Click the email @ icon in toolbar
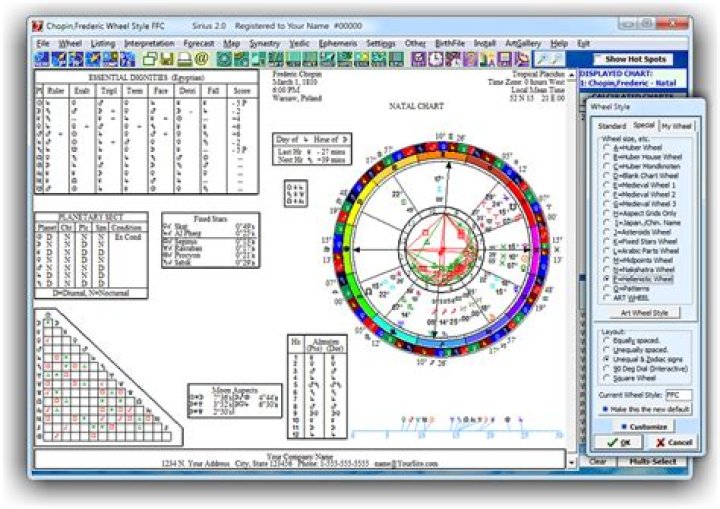720x509 pixels. 199,59
